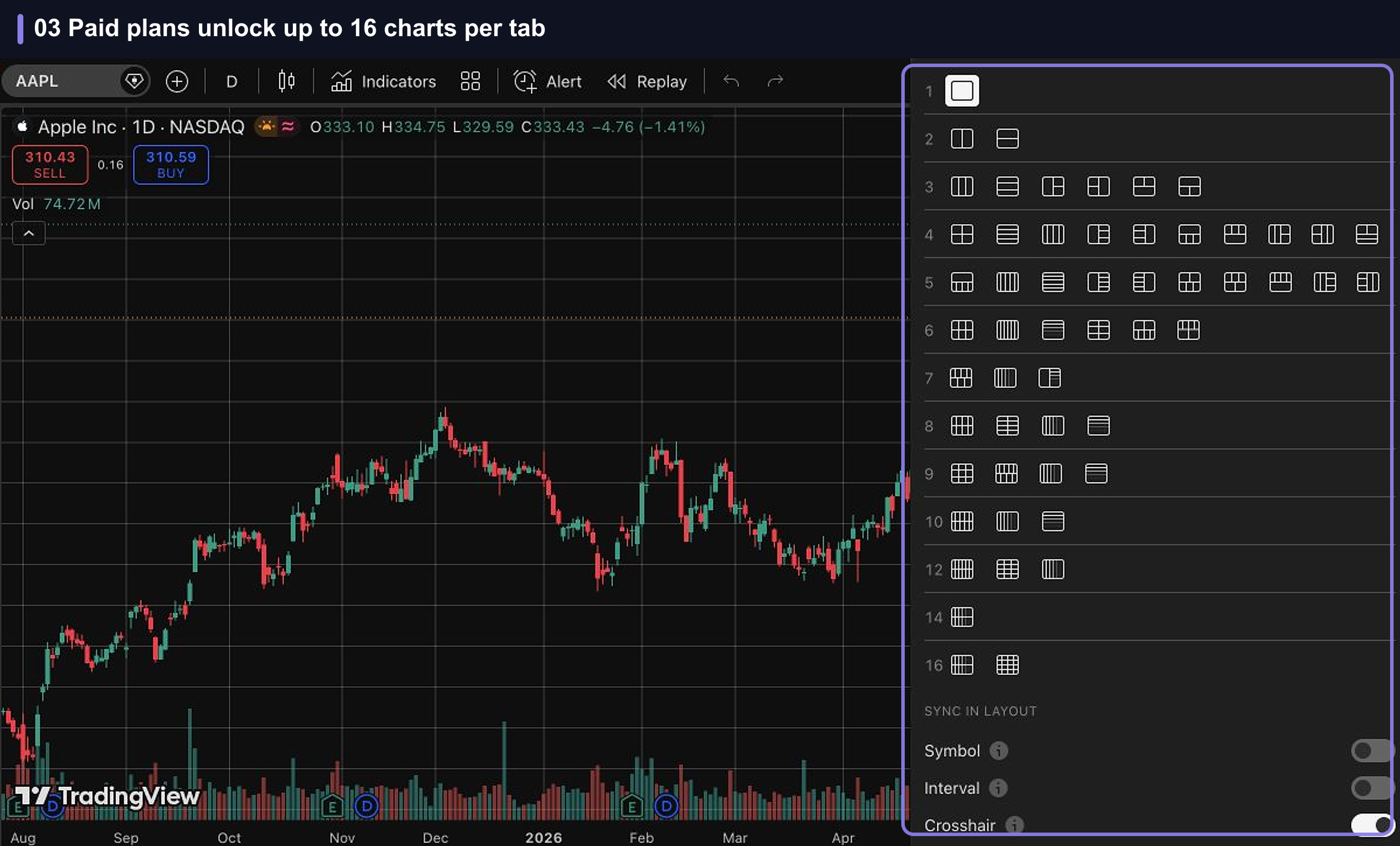The height and width of the screenshot is (846, 1400).
Task: Choose six vertical columns layout
Action: (1007, 330)
